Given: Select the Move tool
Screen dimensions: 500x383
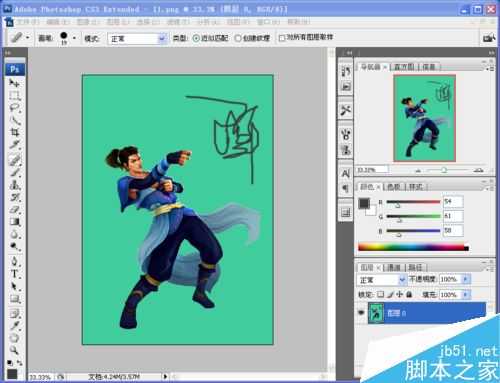Looking at the screenshot, I should click(14, 83).
